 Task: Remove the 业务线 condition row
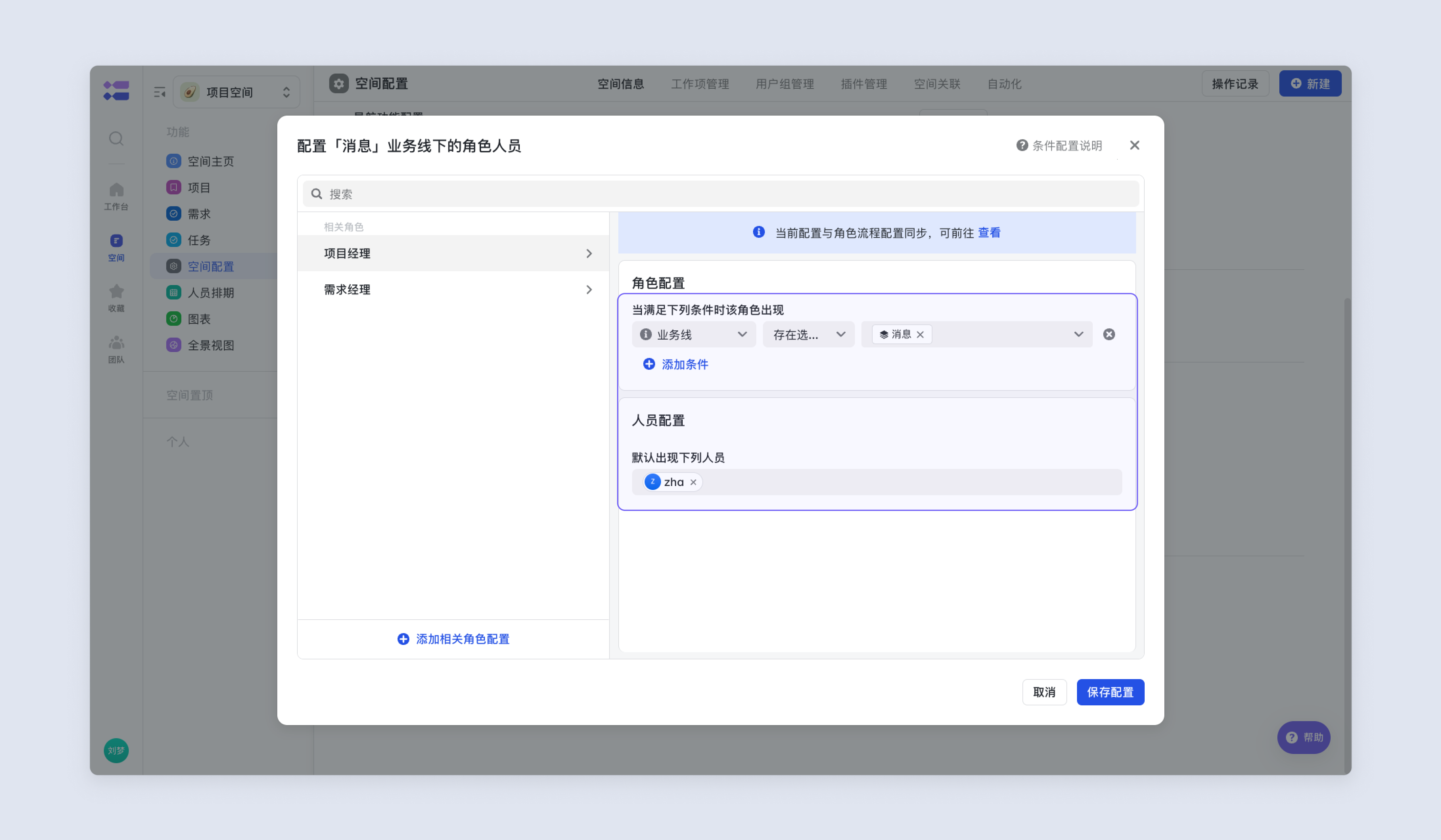click(1109, 334)
